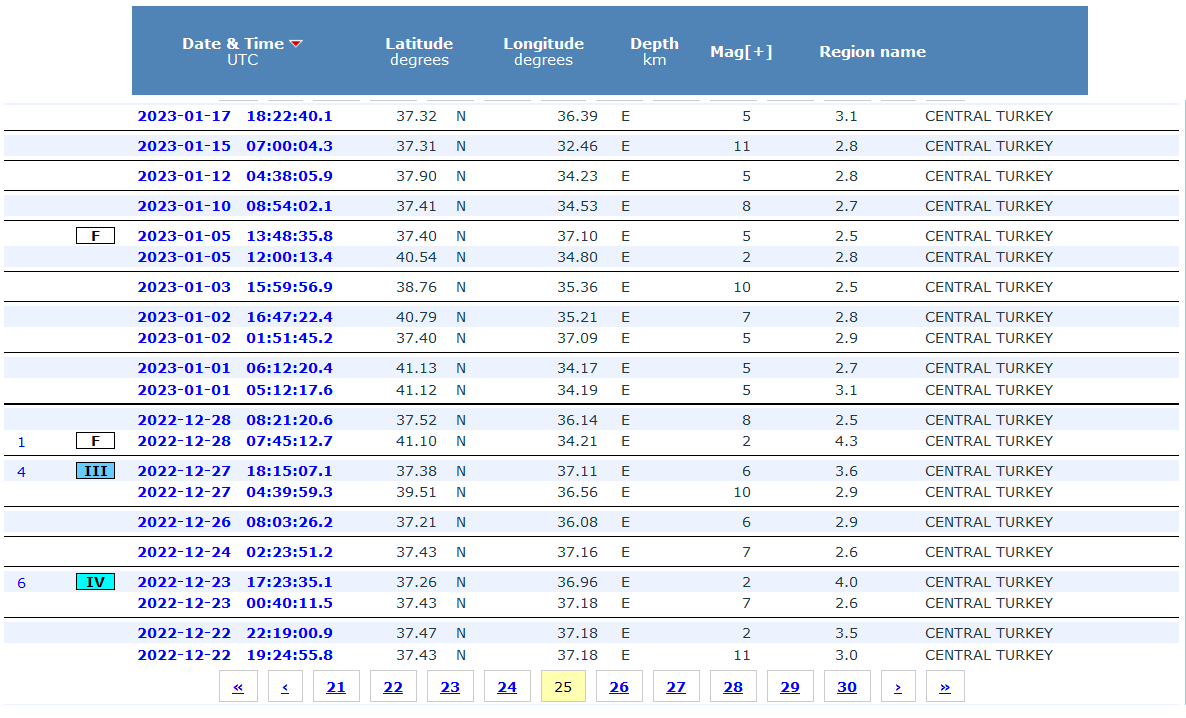Open earthquake 2023-01-05 13:48:35.8
This screenshot has height=718, width=1186.
[234, 236]
